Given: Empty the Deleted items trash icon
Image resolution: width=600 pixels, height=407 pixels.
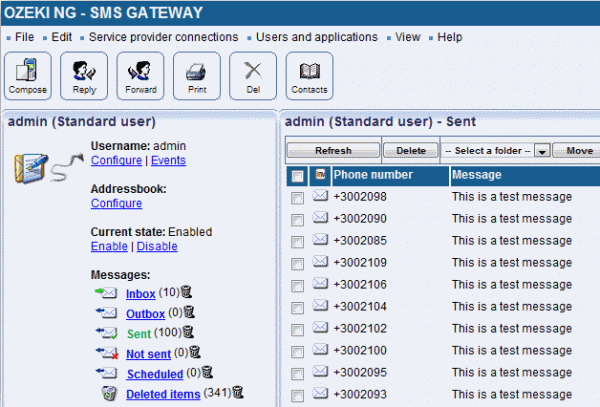Looking at the screenshot, I should [238, 392].
